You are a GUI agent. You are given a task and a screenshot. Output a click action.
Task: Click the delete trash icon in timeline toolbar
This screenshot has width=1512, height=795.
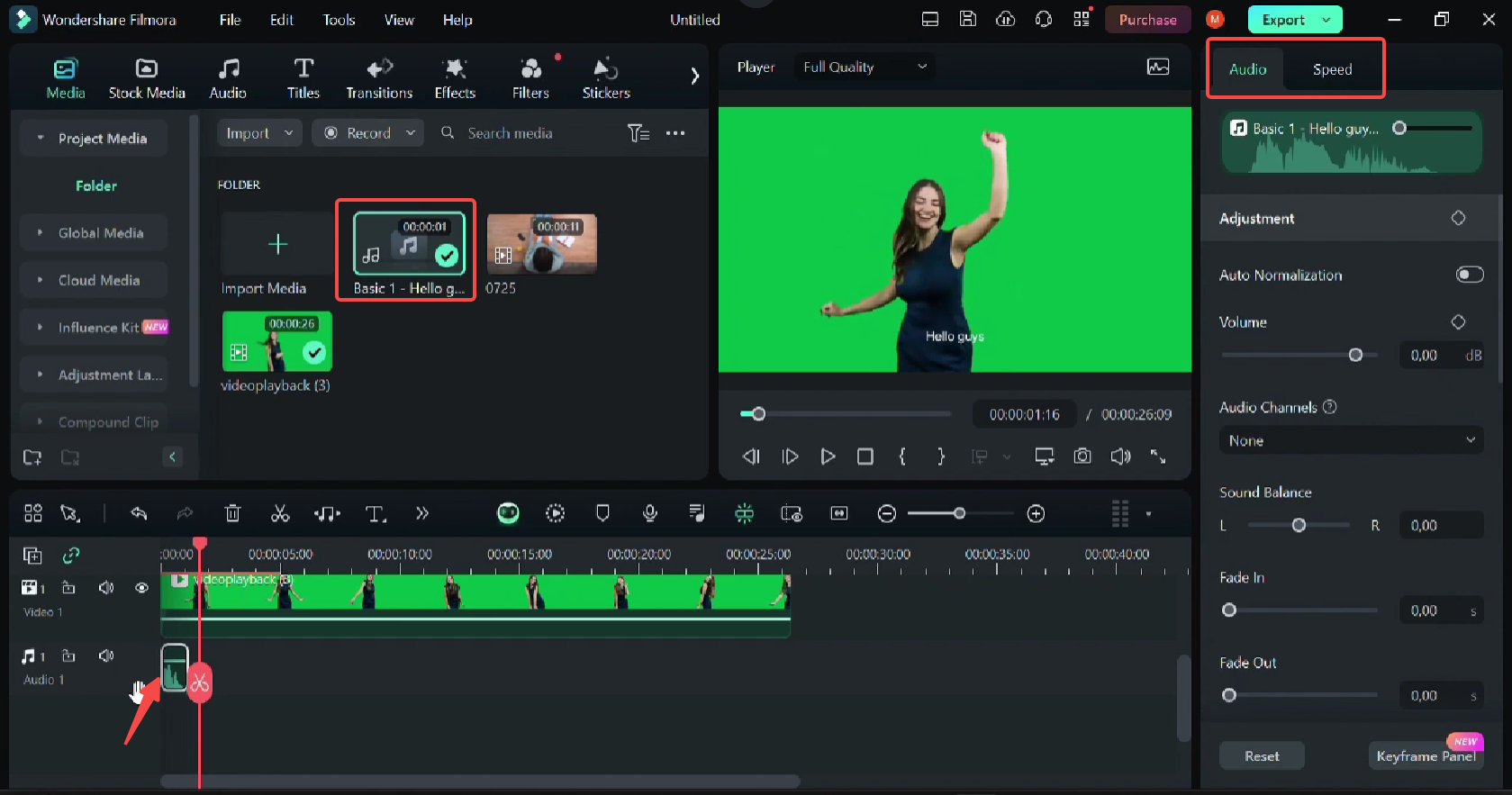click(x=232, y=513)
